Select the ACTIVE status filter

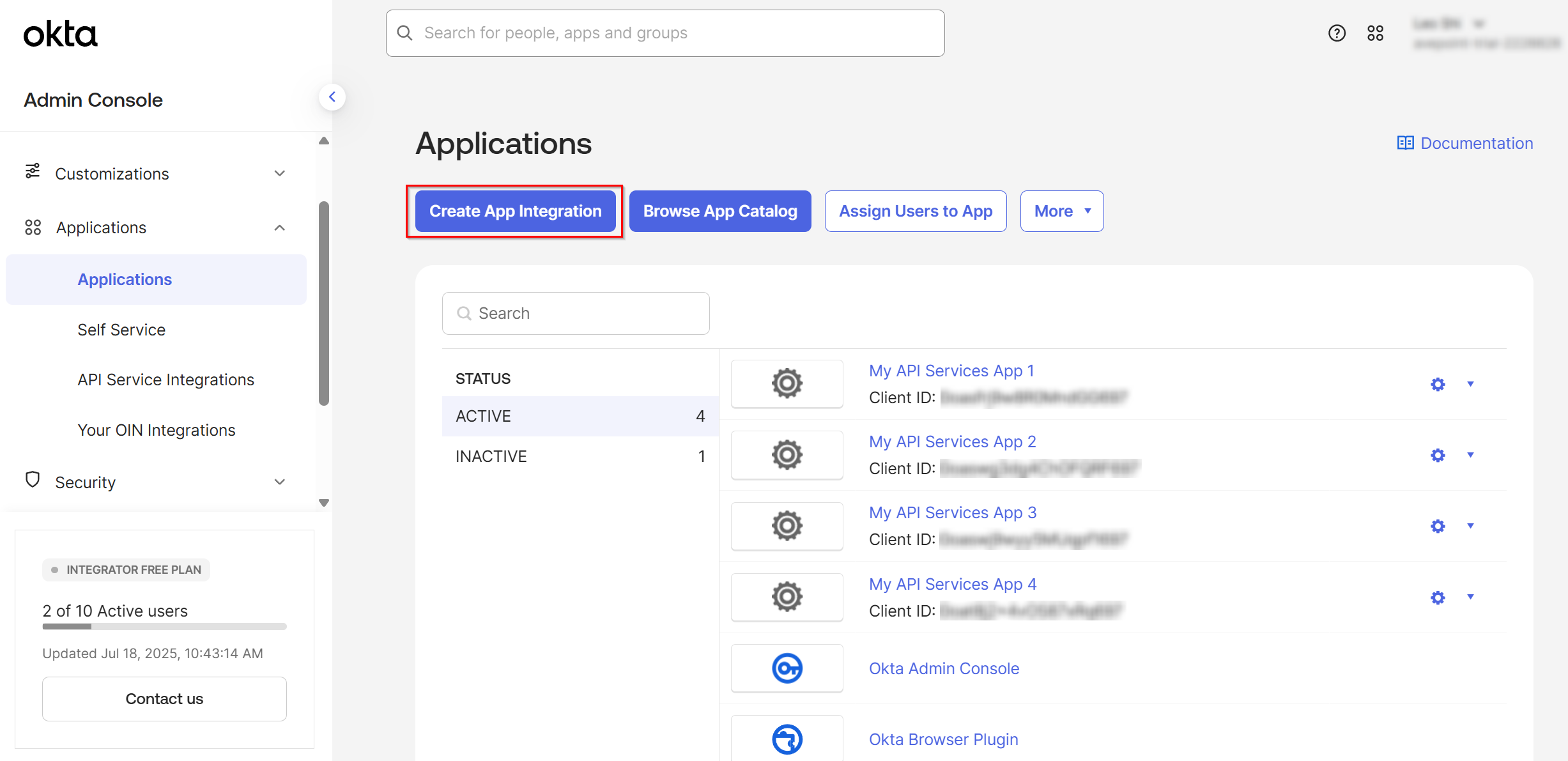483,415
